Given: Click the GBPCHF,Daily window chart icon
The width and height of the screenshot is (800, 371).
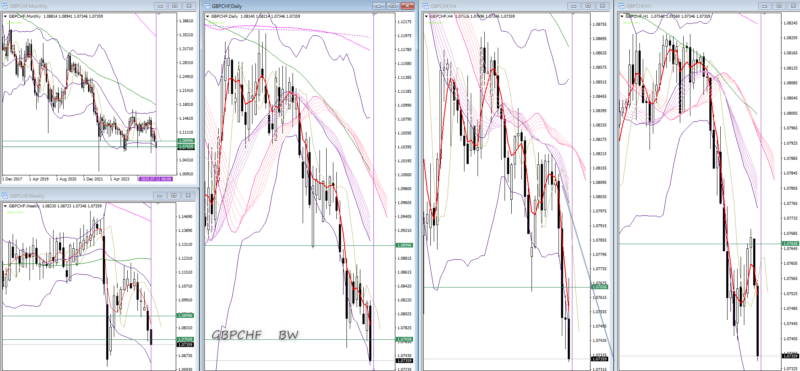Looking at the screenshot, I should tap(206, 6).
